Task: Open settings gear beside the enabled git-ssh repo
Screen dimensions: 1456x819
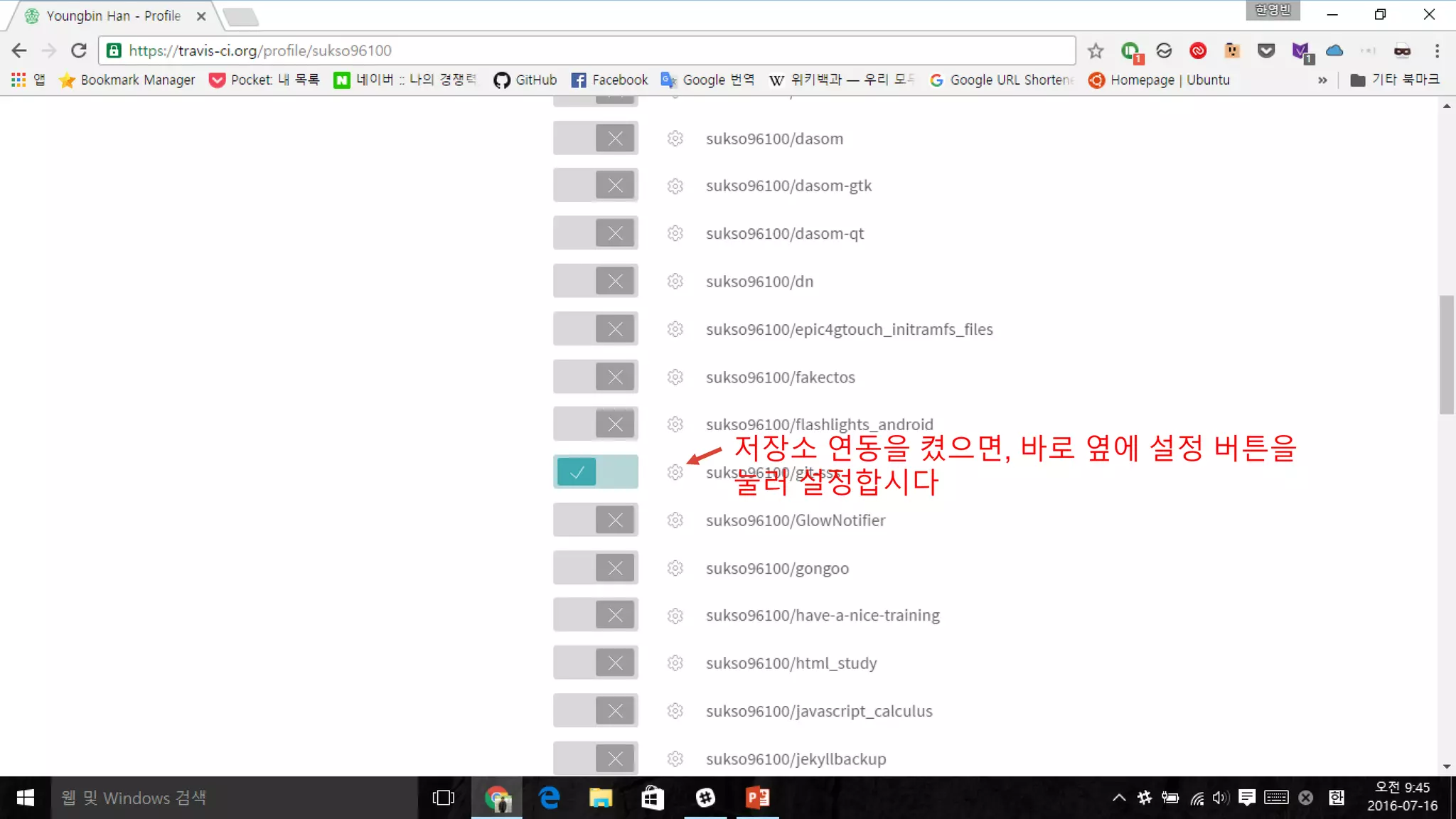Action: point(675,473)
